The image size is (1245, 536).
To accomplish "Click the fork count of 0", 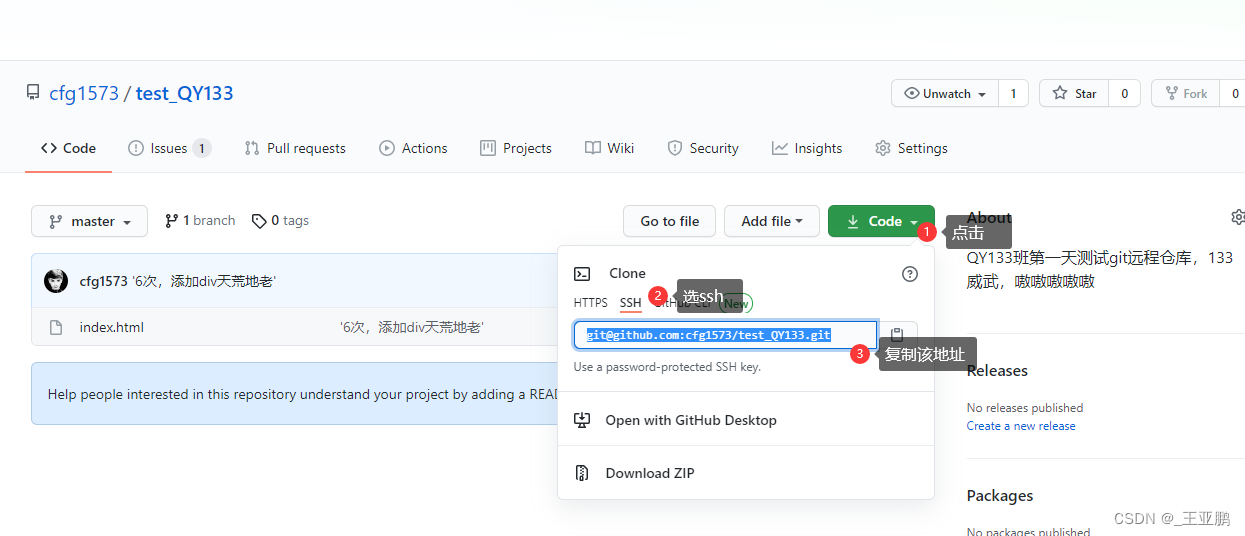I will coord(1234,94).
